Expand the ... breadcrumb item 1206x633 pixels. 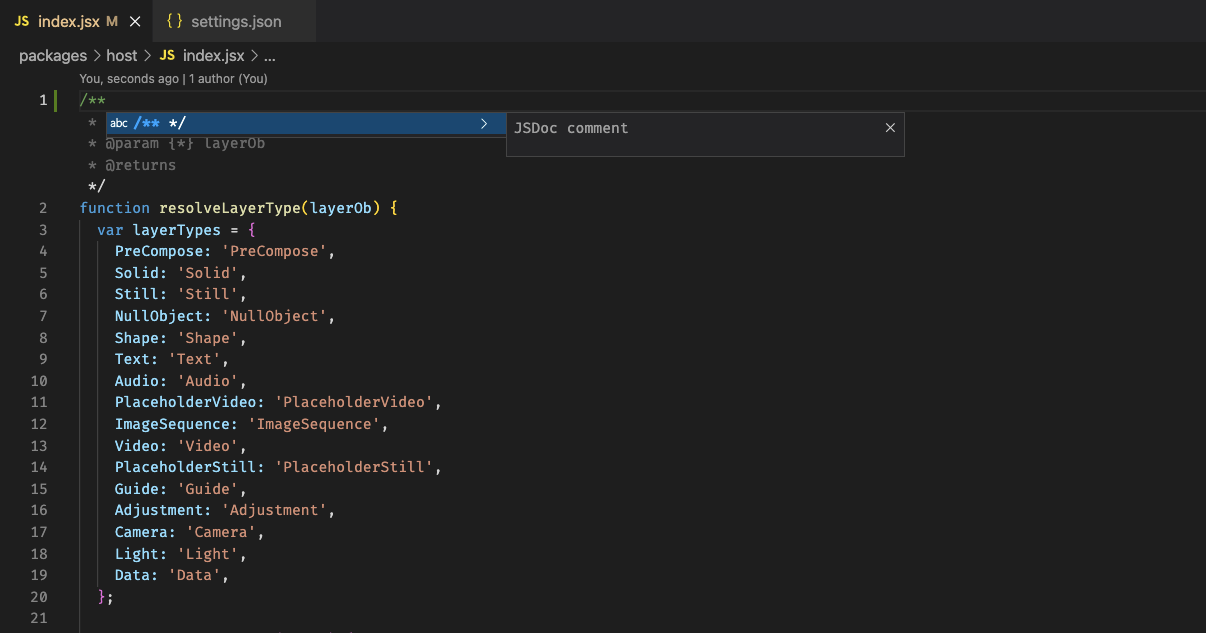coord(268,55)
